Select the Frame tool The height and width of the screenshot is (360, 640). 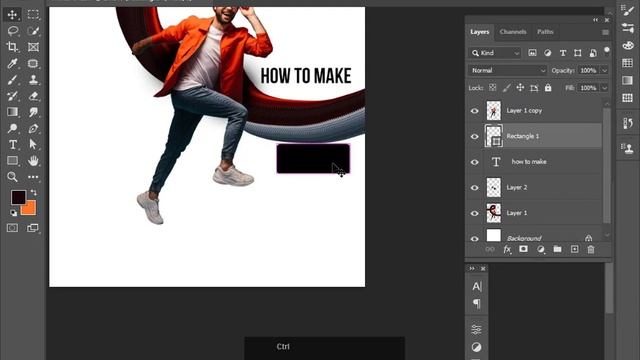pyautogui.click(x=33, y=47)
